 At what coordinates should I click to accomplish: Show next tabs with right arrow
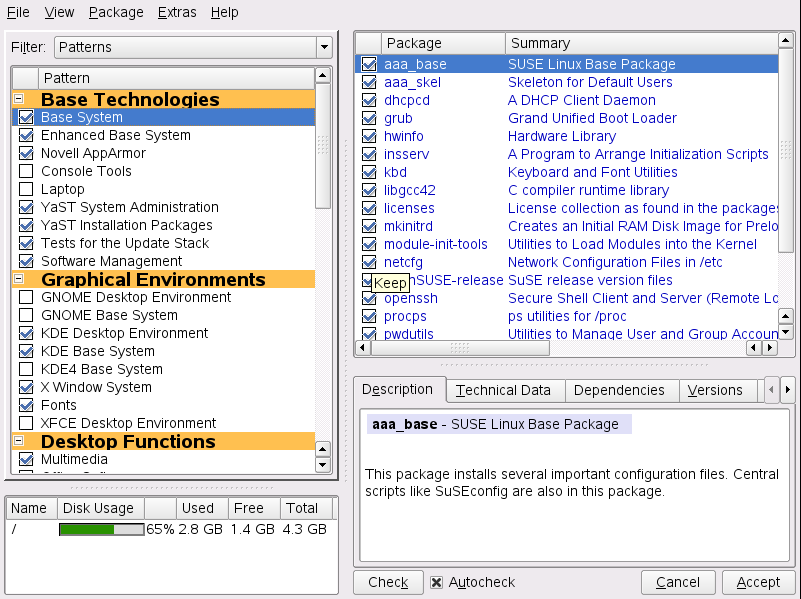point(787,390)
